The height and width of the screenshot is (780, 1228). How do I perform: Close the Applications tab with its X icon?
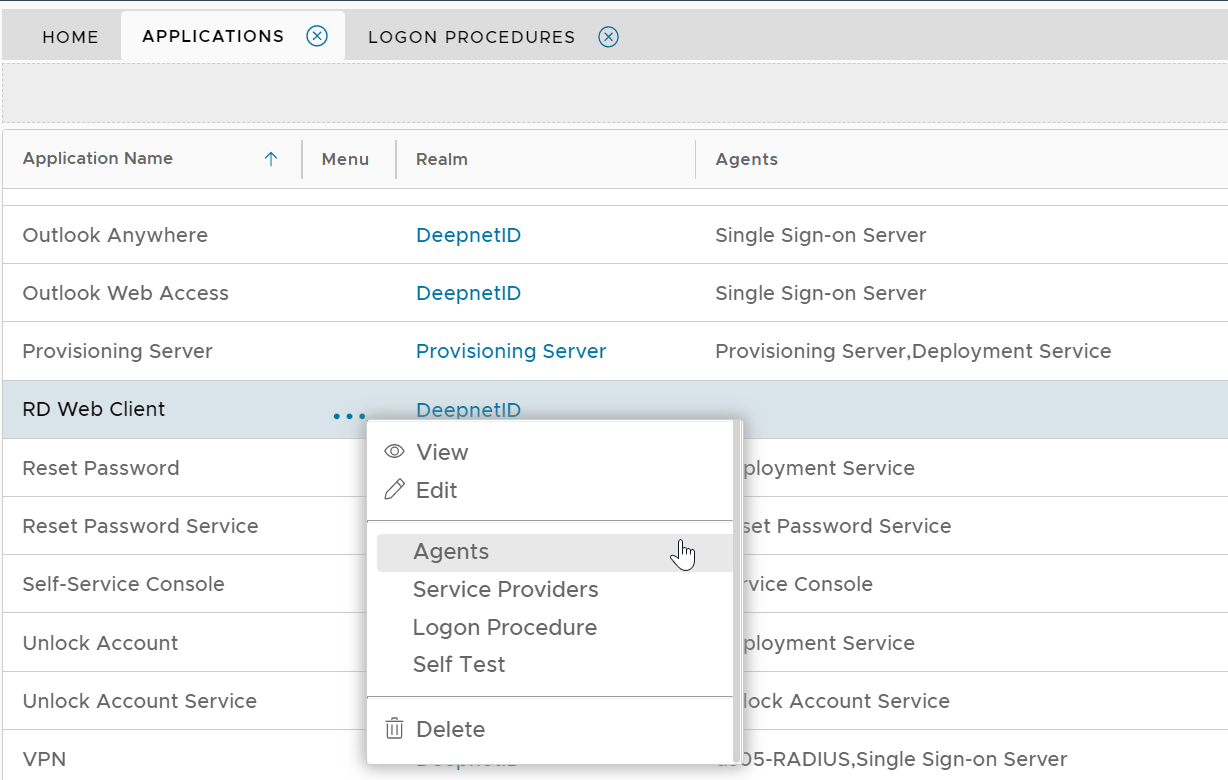click(x=317, y=36)
